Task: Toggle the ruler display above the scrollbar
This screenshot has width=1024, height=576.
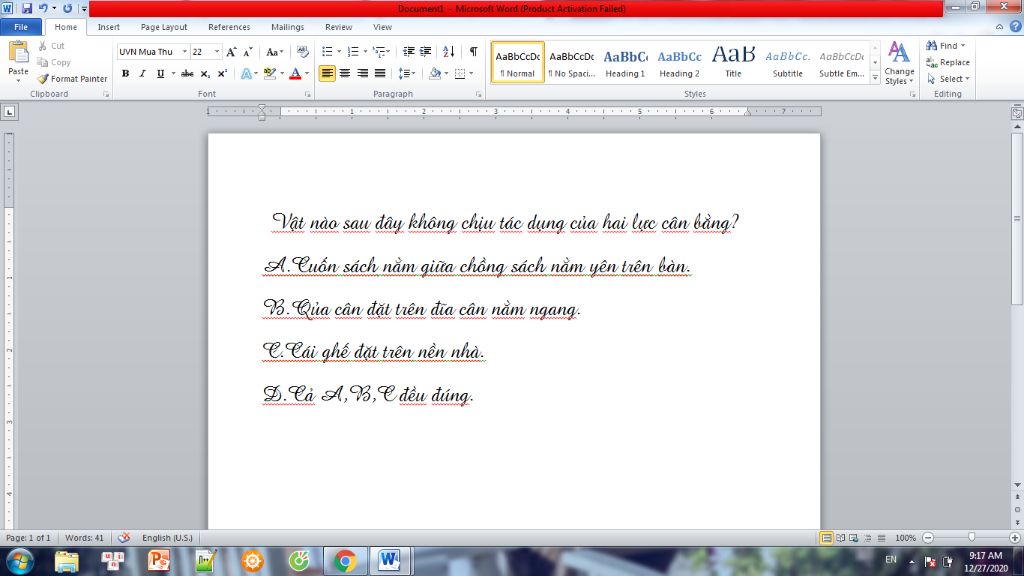Action: click(1017, 113)
